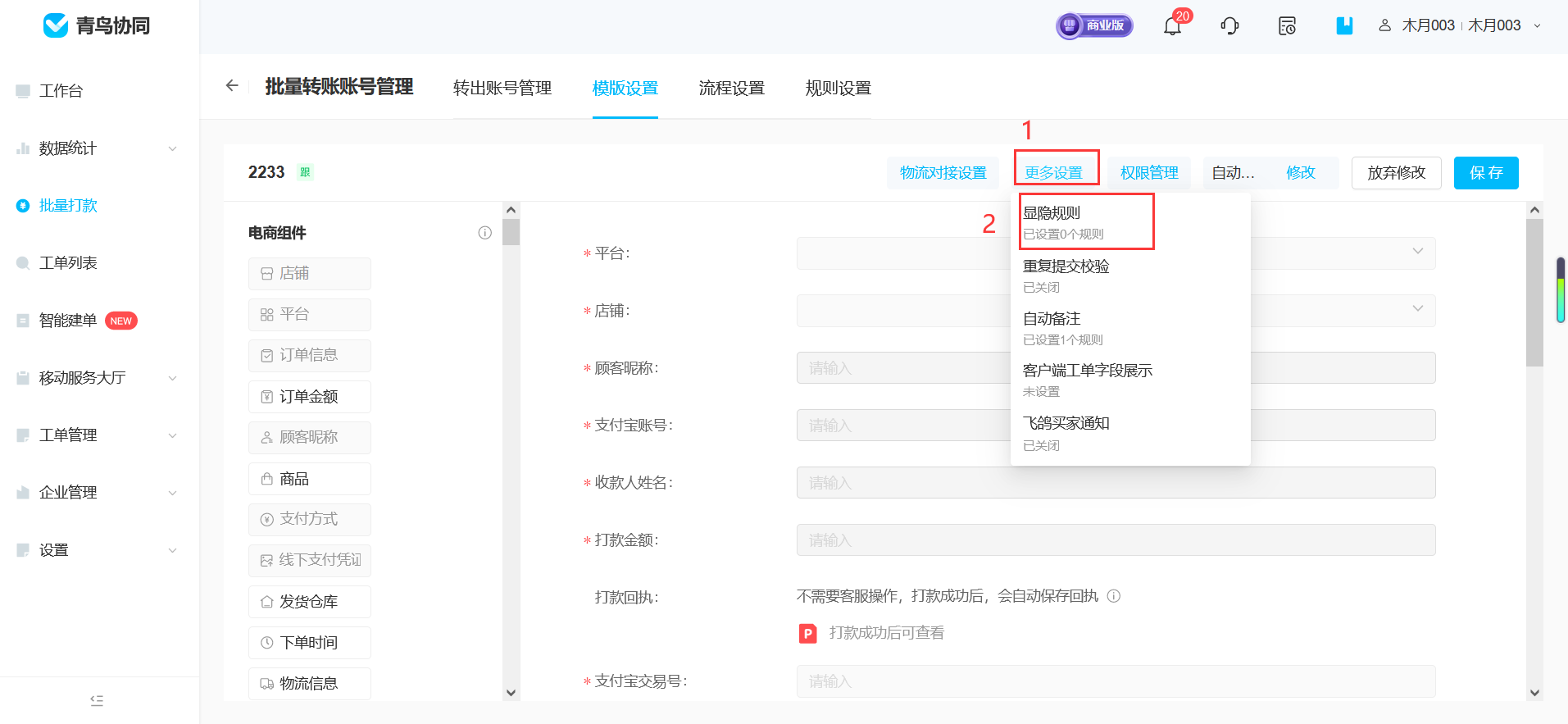Collapse the sidebar using the bottom icon

pos(97,700)
